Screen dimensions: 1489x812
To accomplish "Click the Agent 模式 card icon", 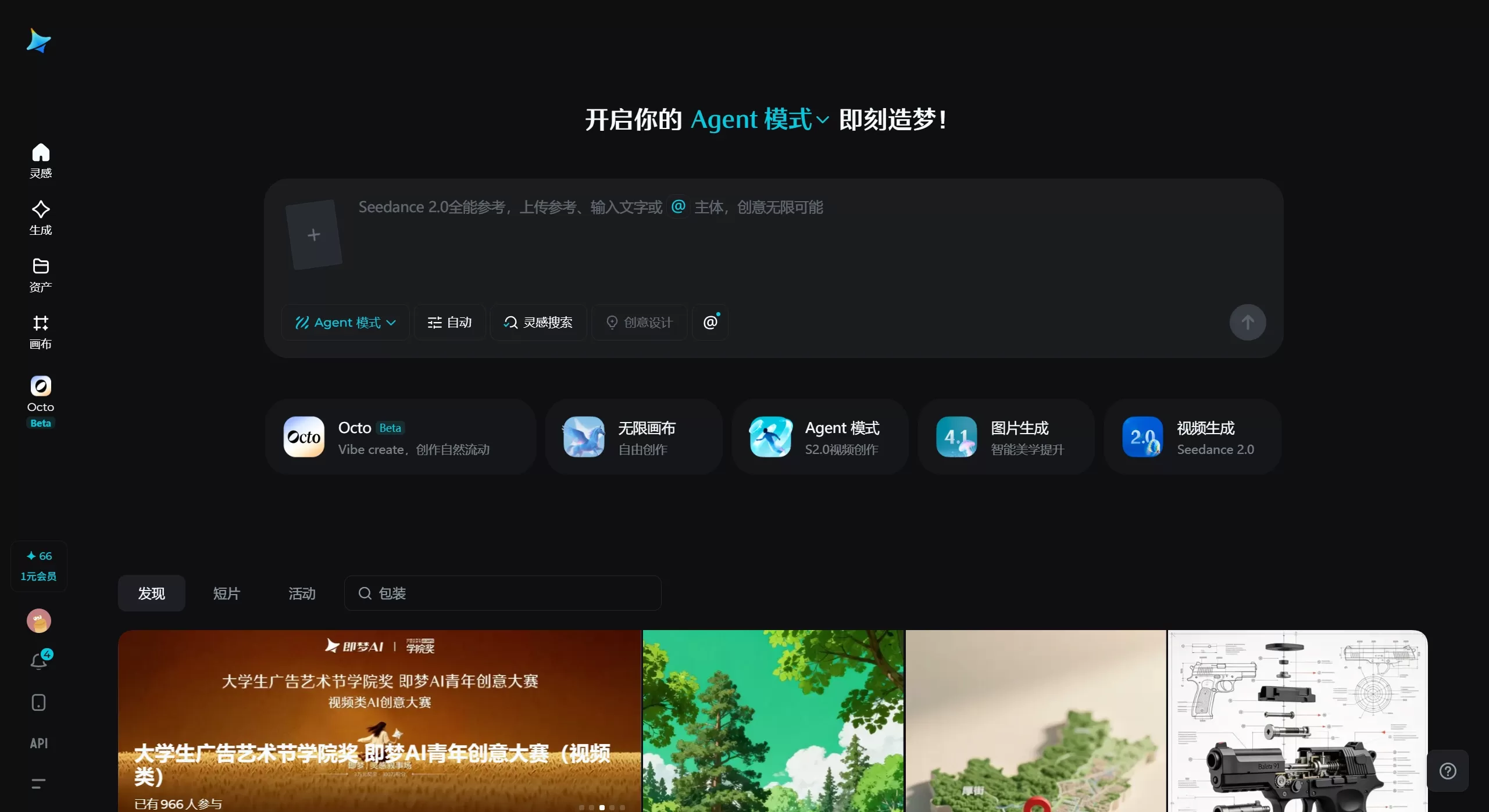I will pos(770,437).
